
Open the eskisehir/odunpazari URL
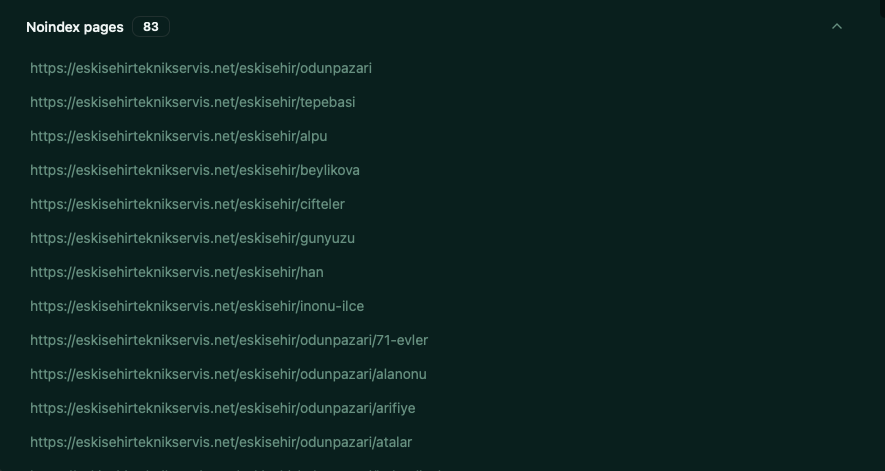tap(200, 68)
